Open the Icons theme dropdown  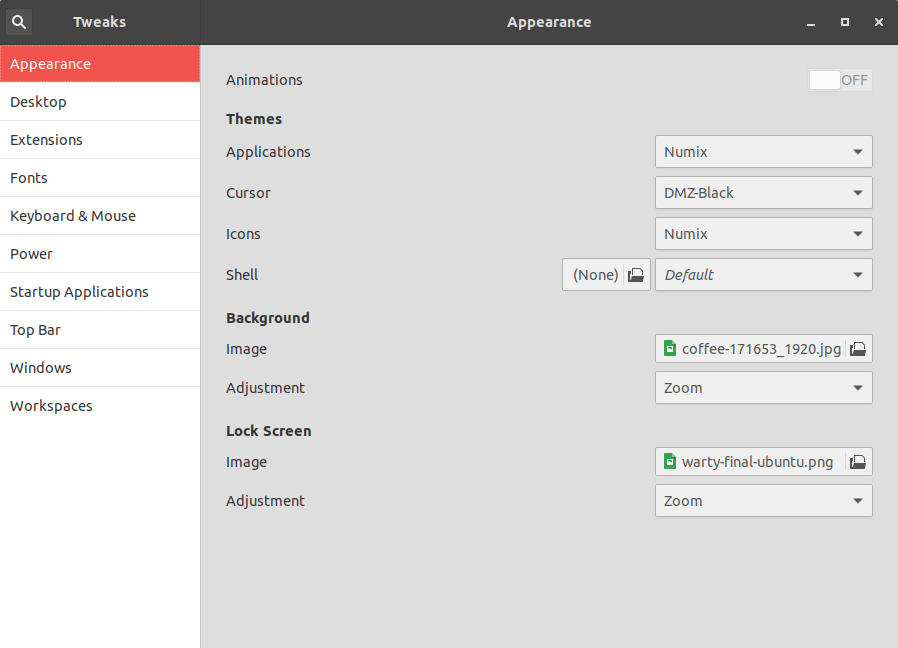point(763,234)
